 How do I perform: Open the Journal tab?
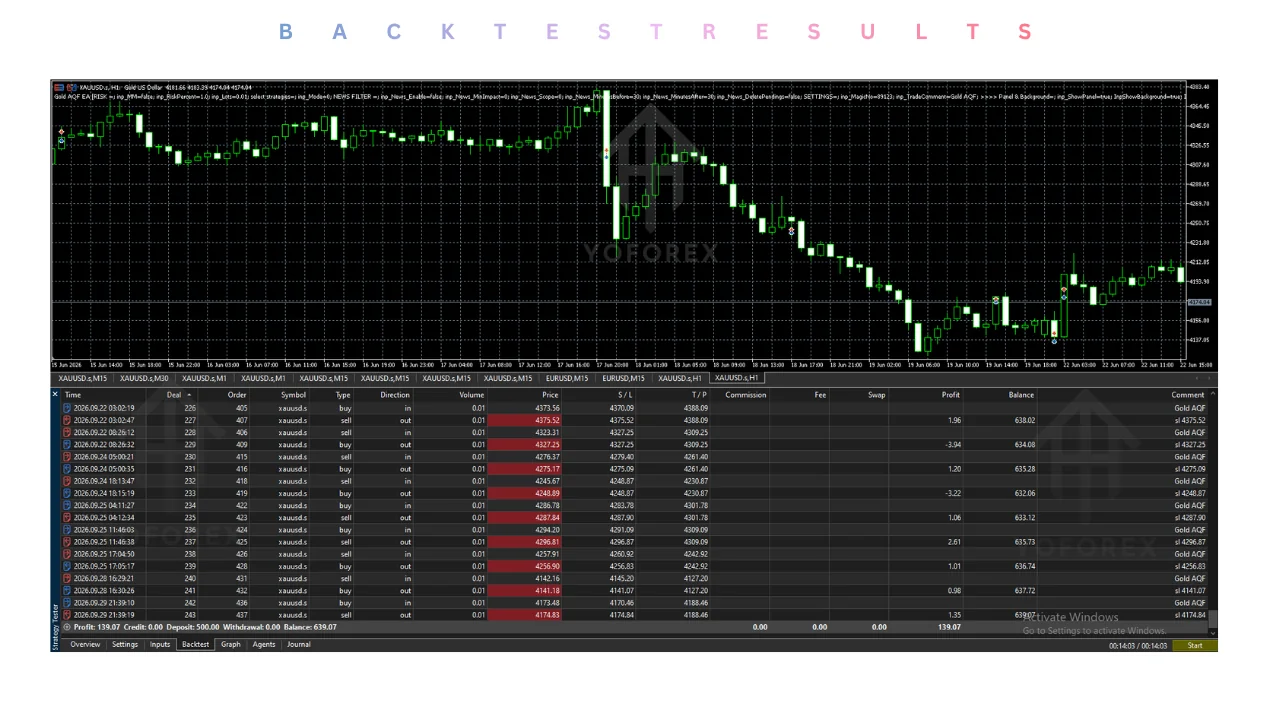[299, 645]
